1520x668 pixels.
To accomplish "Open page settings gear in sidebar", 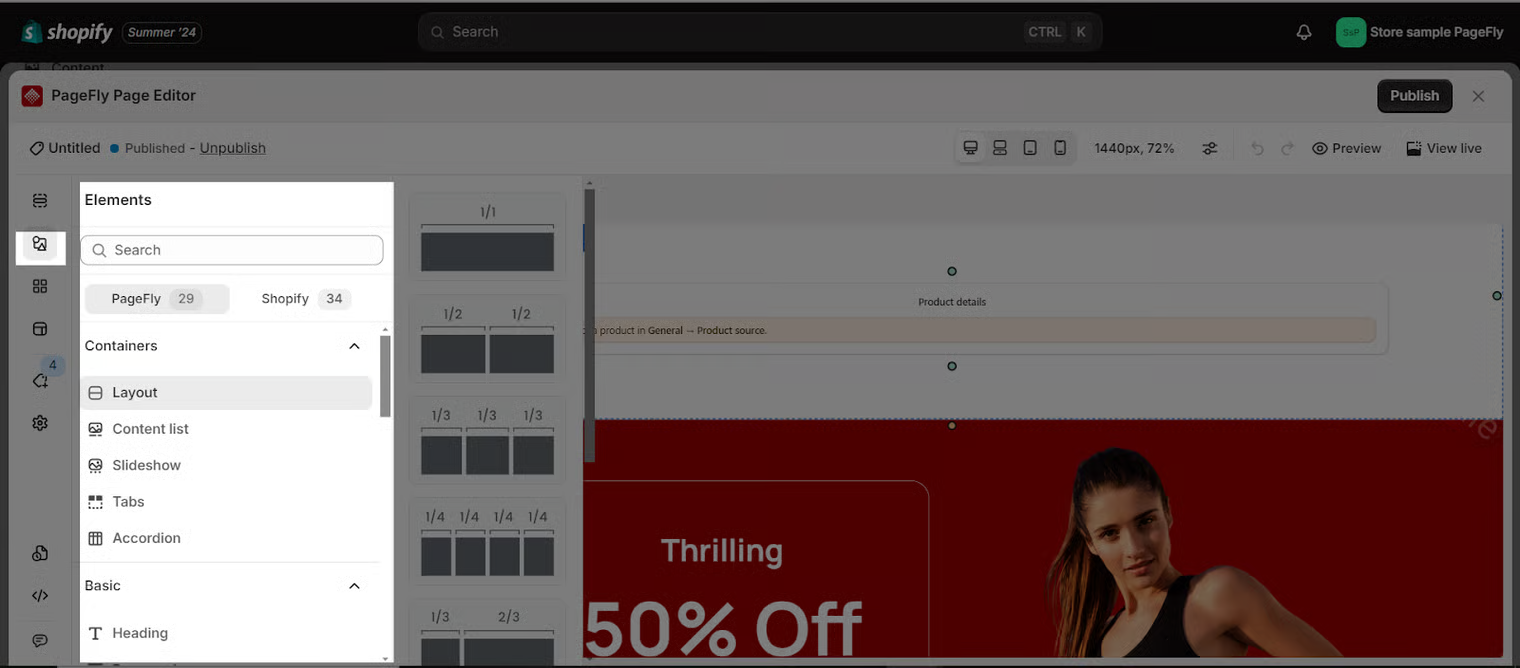I will point(40,423).
